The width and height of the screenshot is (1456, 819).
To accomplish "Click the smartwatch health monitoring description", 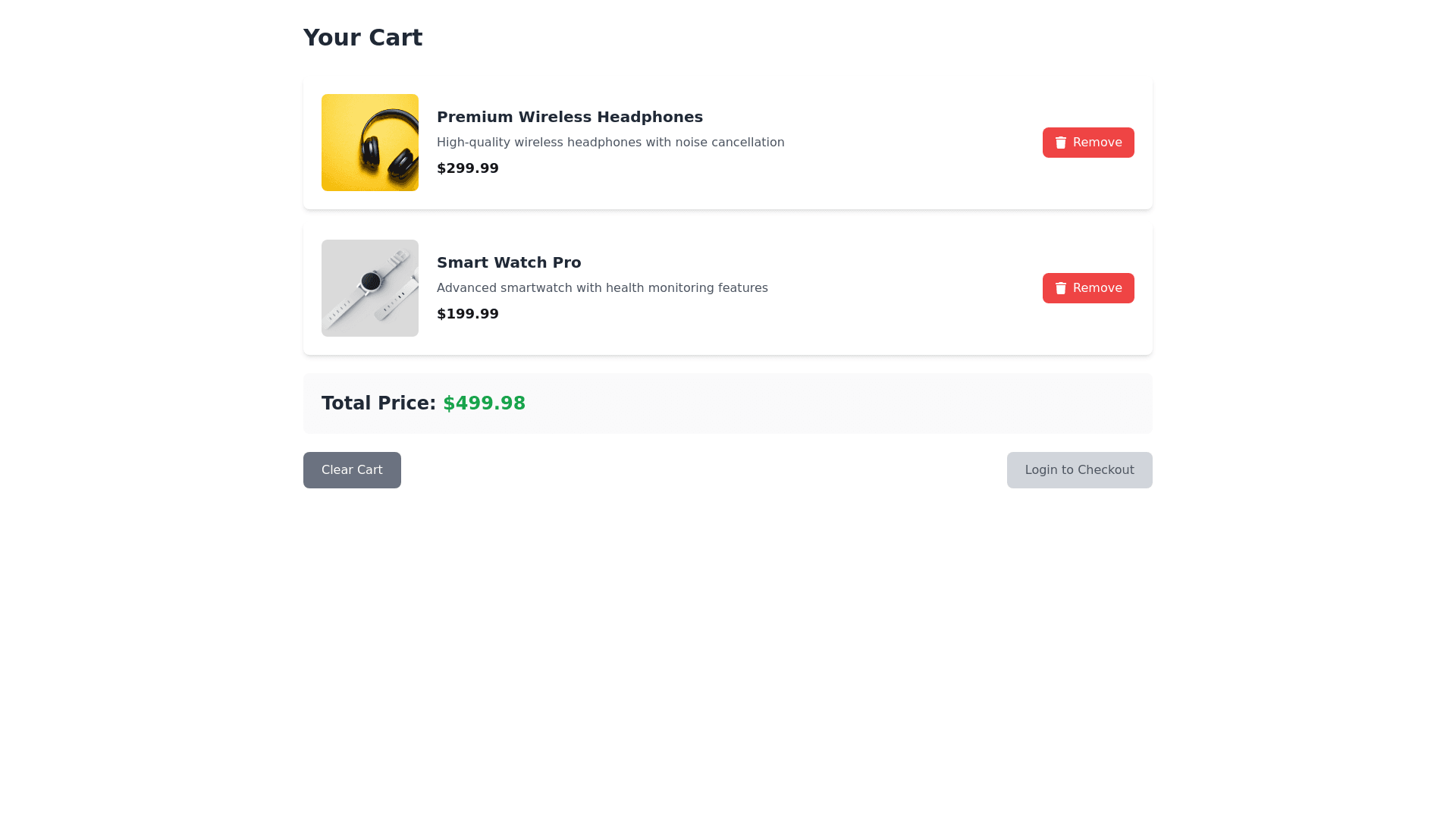I will [602, 288].
